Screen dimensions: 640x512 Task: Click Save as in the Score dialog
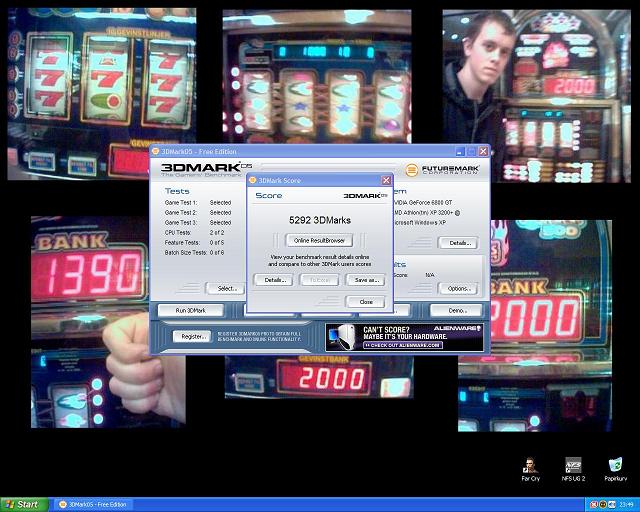(366, 280)
